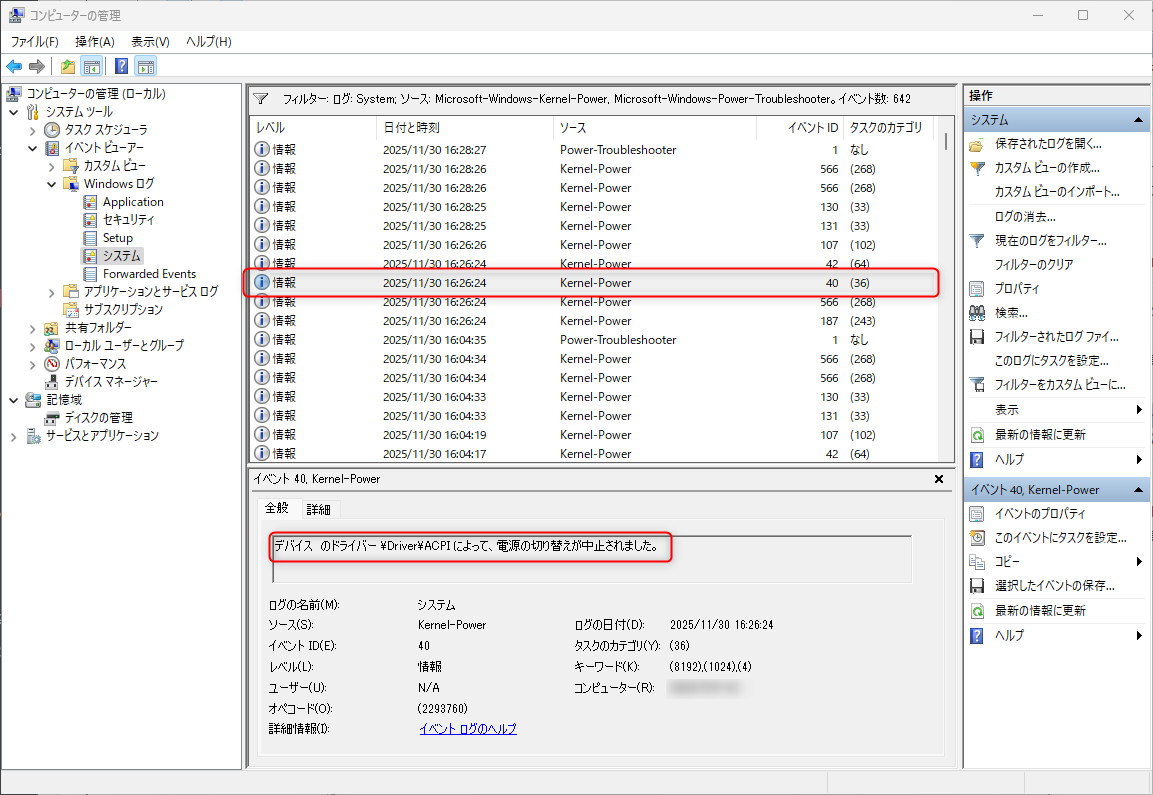Toggle the console tree visibility toolbar icon
Image resolution: width=1153 pixels, height=795 pixels.
click(x=90, y=66)
